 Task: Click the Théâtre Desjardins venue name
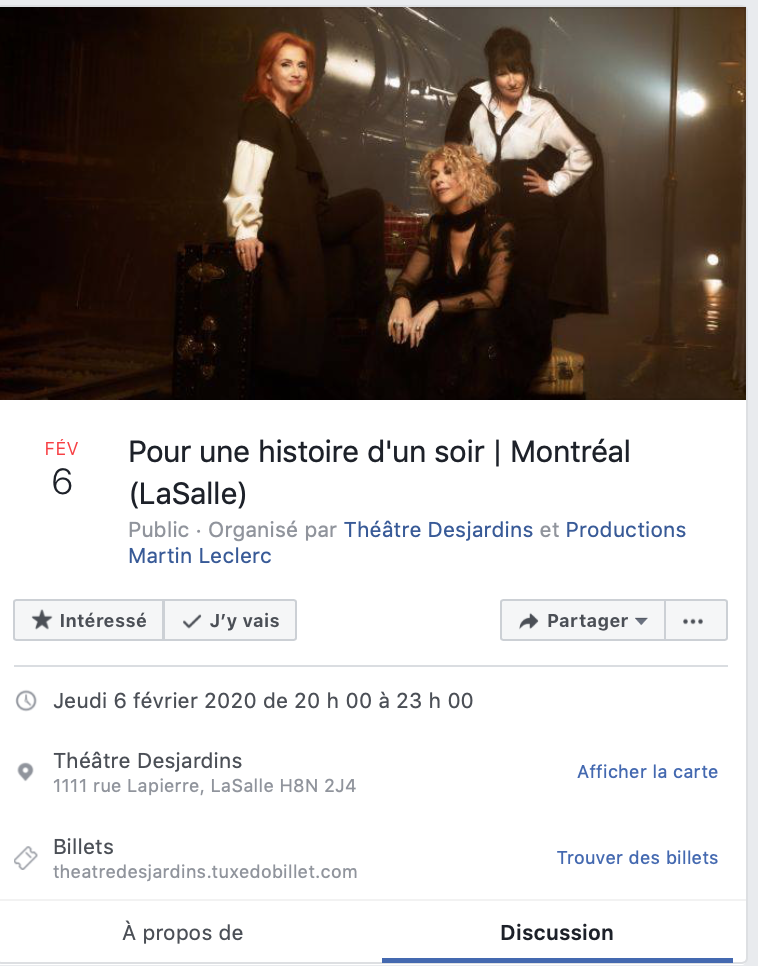tap(148, 761)
